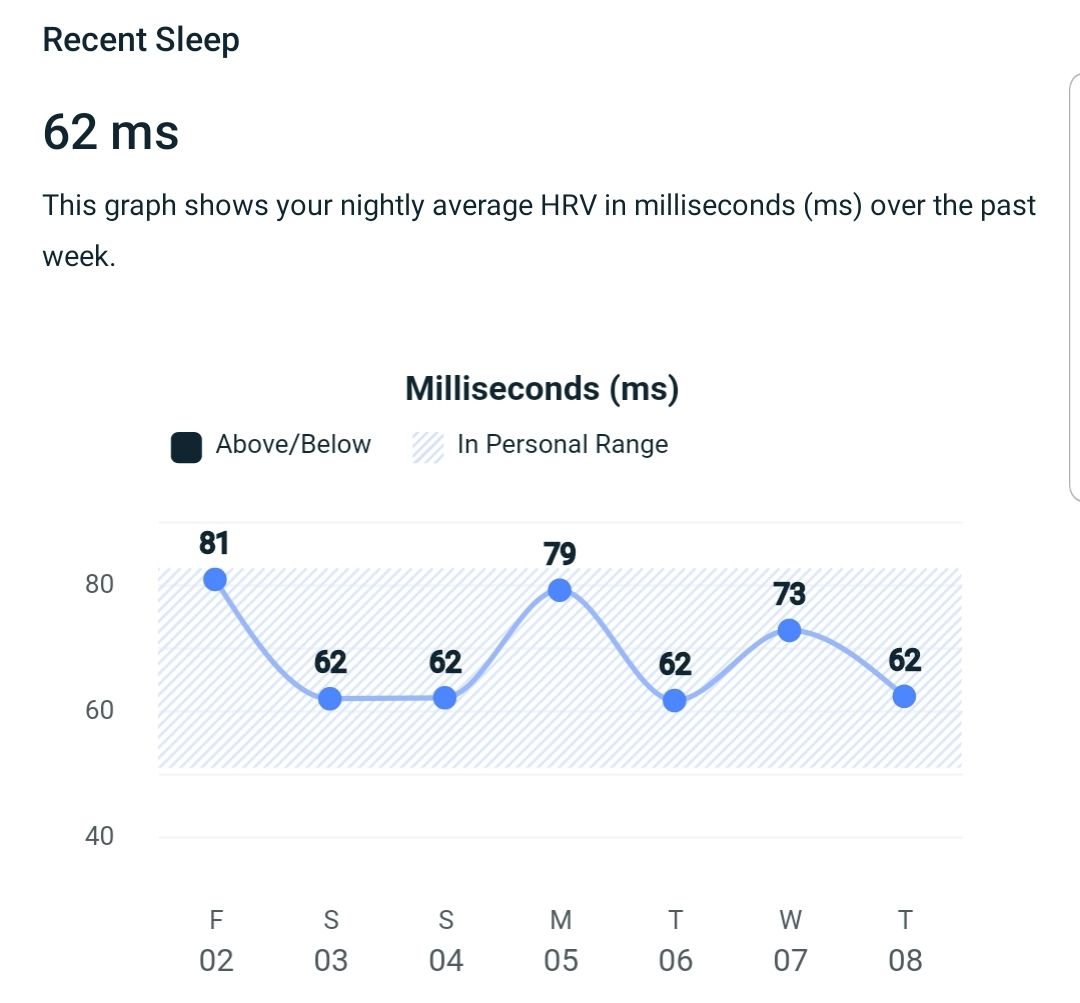
Task: Click the striped In Personal Range swatch
Action: click(428, 447)
